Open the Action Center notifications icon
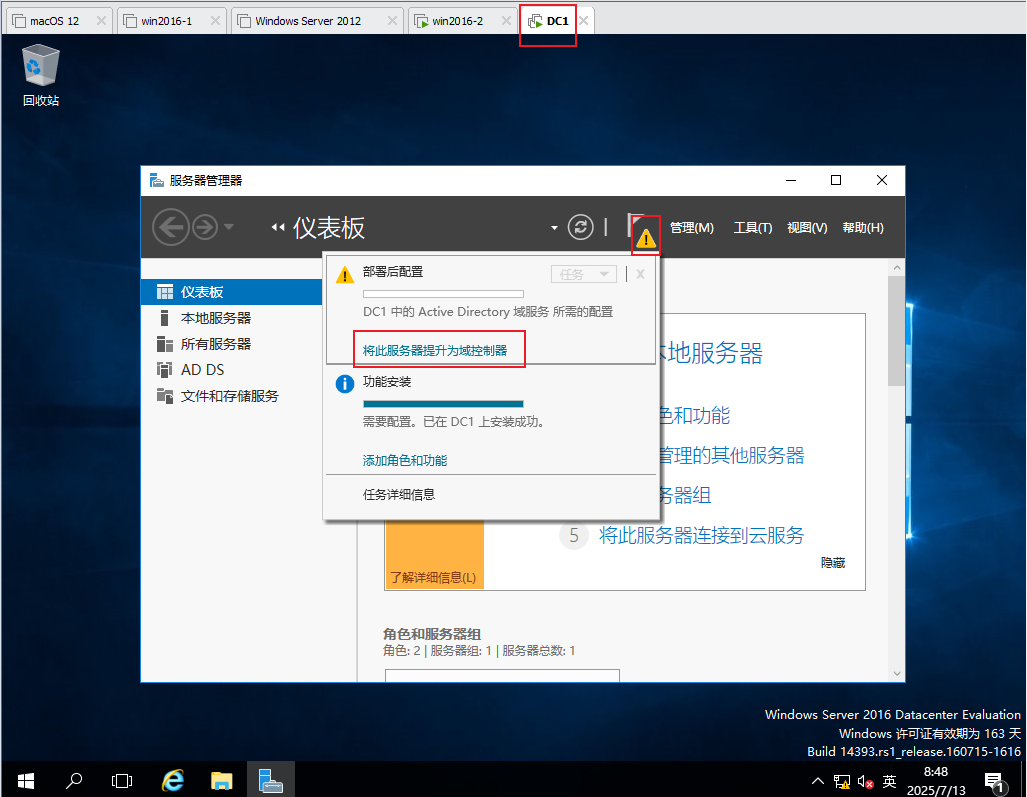The width and height of the screenshot is (1027, 797). (995, 781)
